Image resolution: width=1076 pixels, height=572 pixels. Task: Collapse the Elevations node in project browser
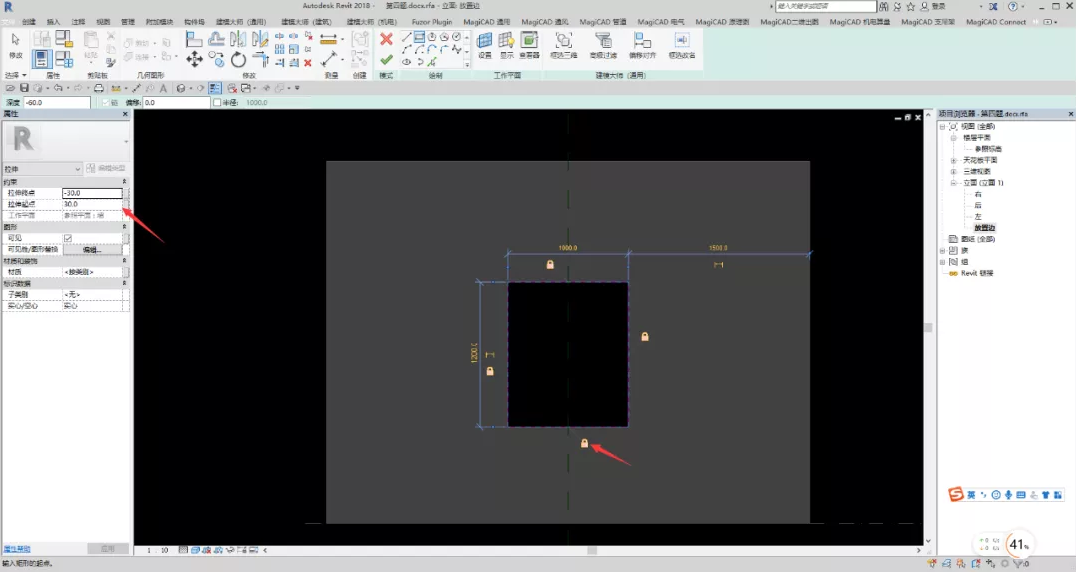[953, 182]
